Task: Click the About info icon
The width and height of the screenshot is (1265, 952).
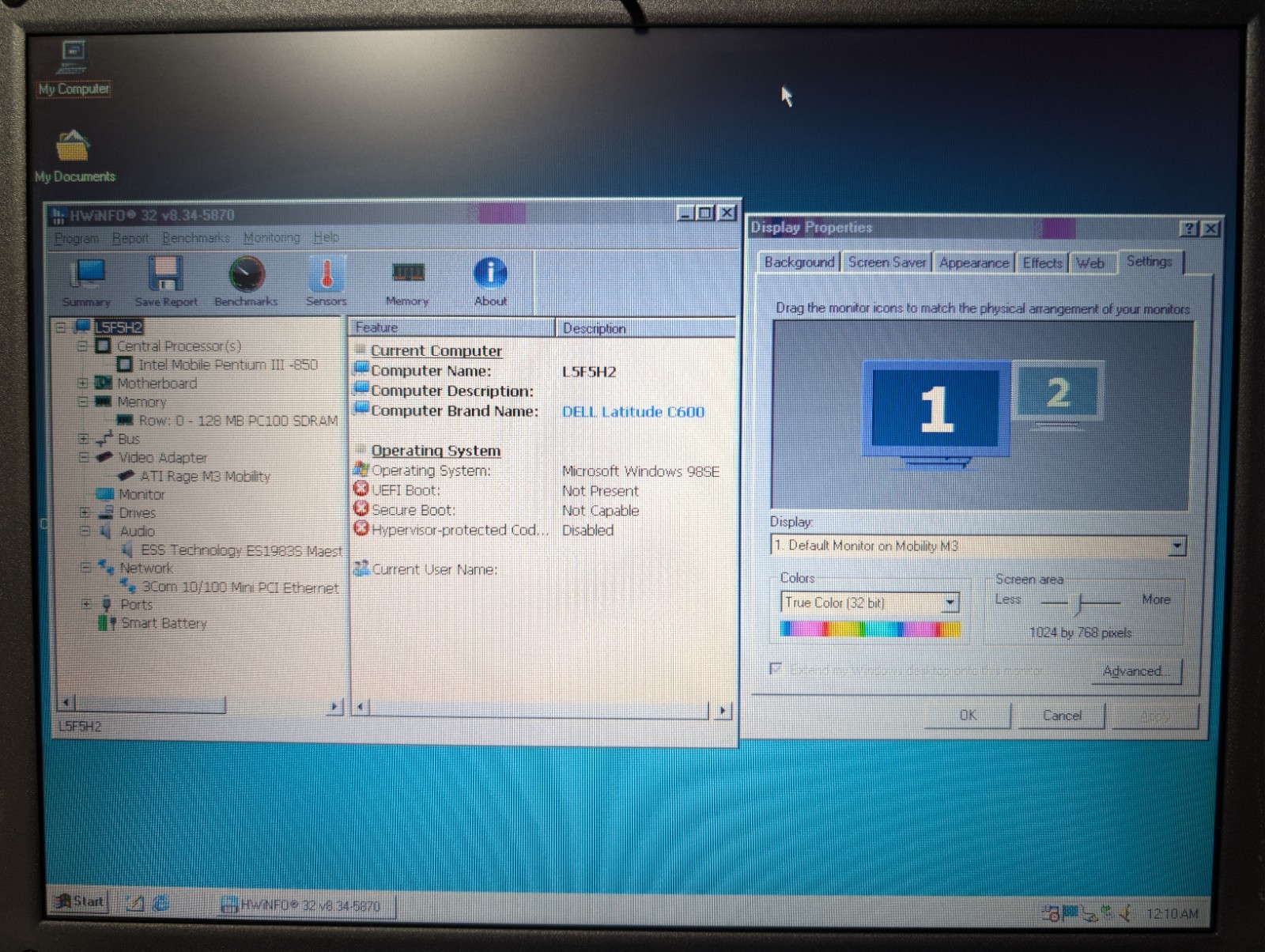Action: pos(490,282)
